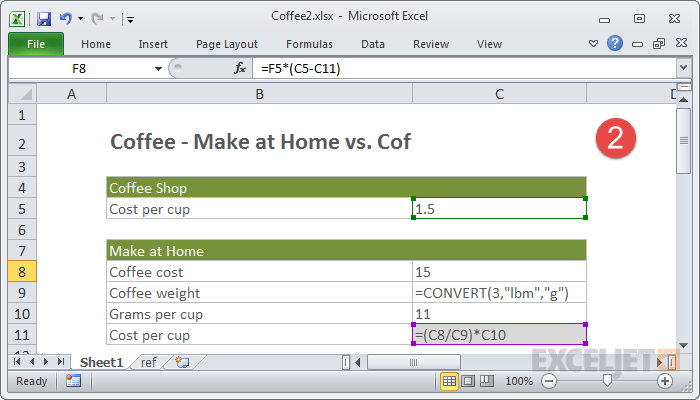Go to the last sheet navigation arrow
Viewport: 700px width, 400px height.
[x=61, y=362]
